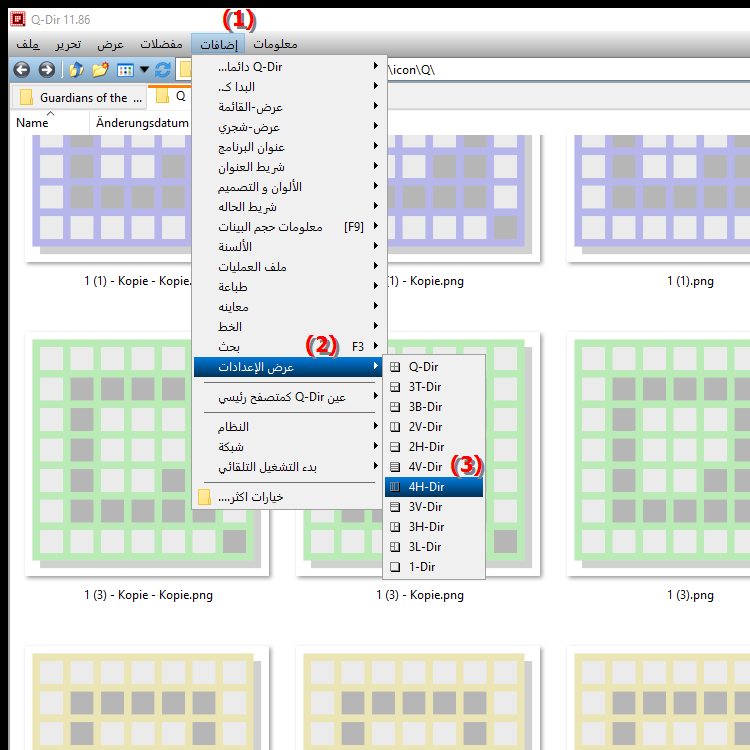Expand the الألوان و التصميم submenu
Screen dimensions: 750x750
point(288,187)
